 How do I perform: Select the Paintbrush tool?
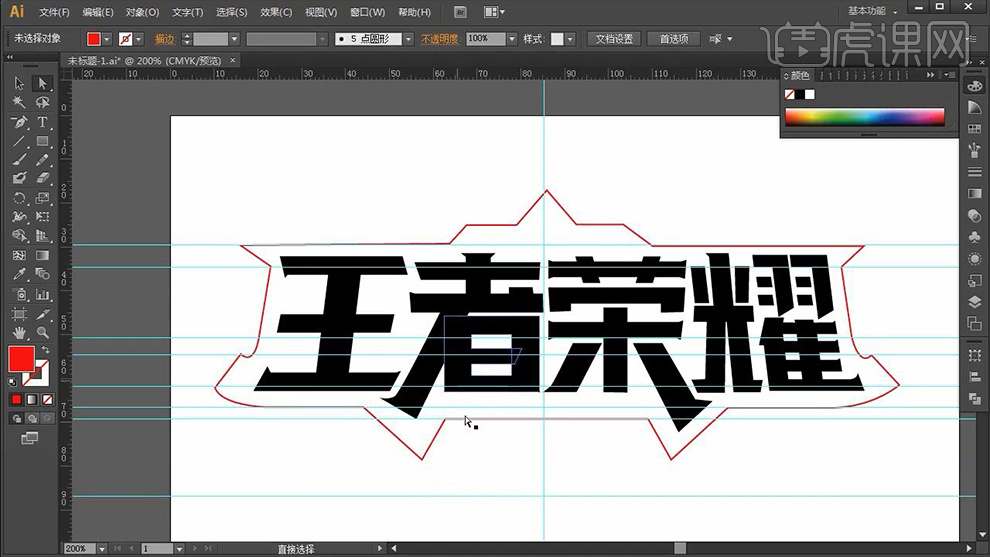(x=19, y=160)
